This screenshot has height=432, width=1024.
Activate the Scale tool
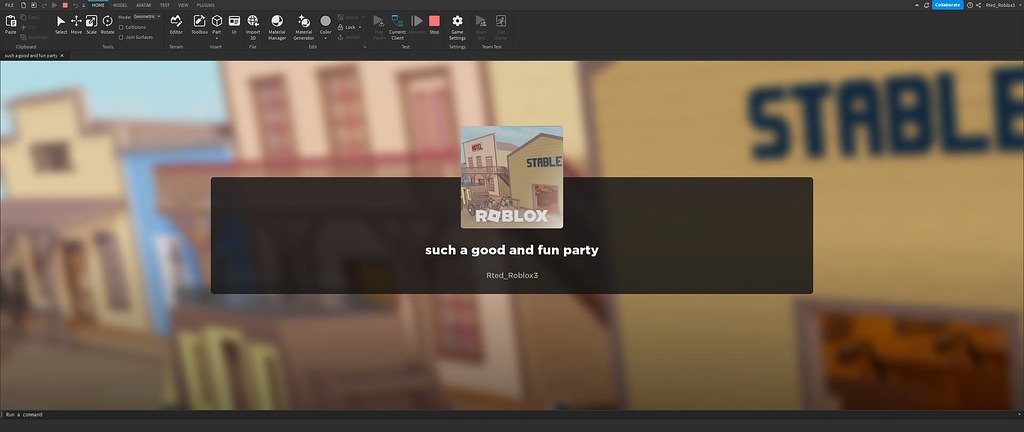point(92,24)
